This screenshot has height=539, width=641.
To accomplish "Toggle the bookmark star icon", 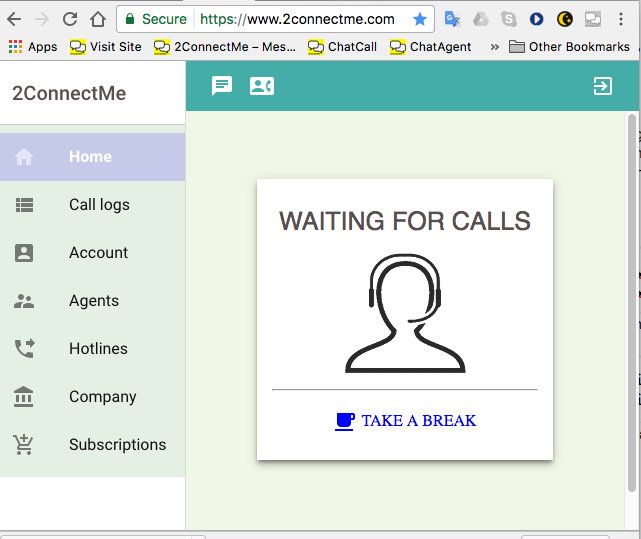I will [420, 19].
